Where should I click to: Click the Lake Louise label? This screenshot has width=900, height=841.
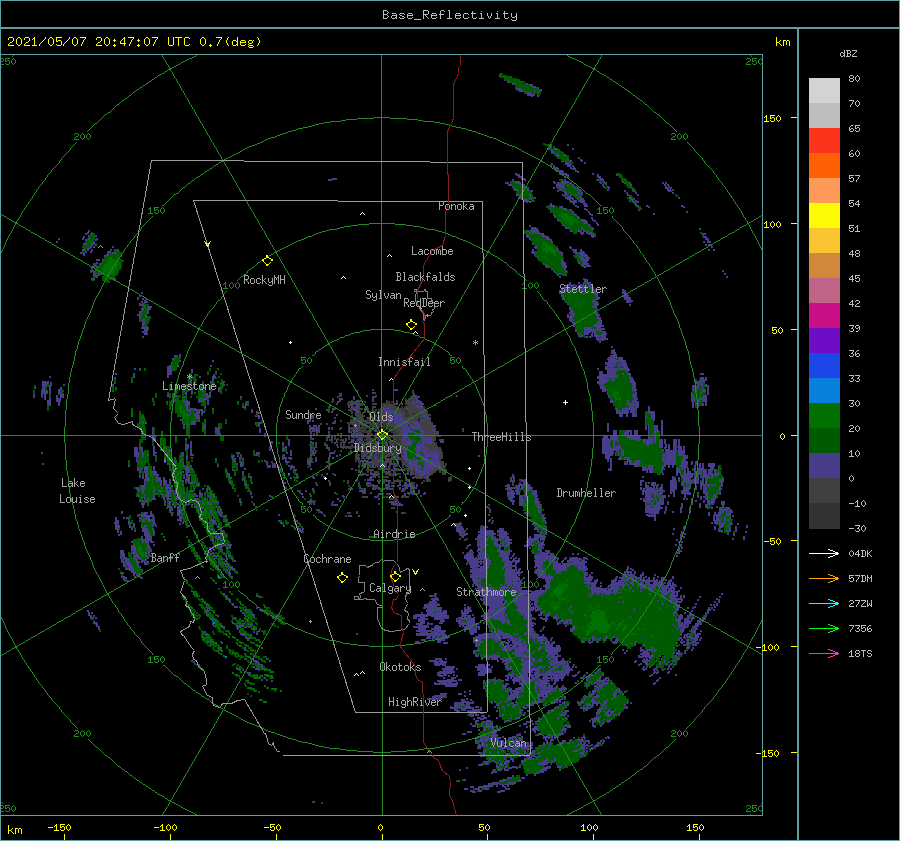pyautogui.click(x=77, y=491)
